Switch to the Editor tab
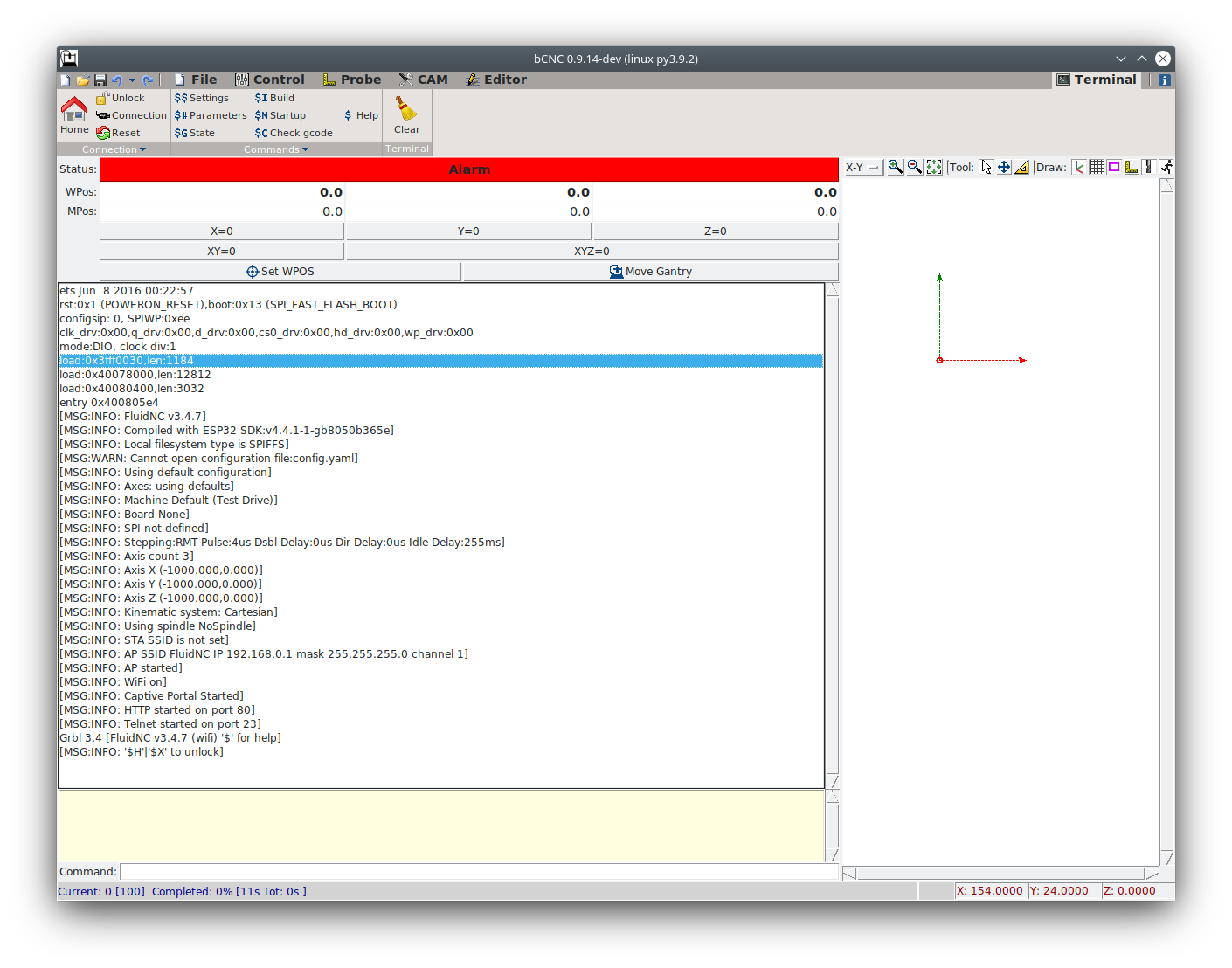Viewport: 1232px width, 968px height. [x=496, y=80]
